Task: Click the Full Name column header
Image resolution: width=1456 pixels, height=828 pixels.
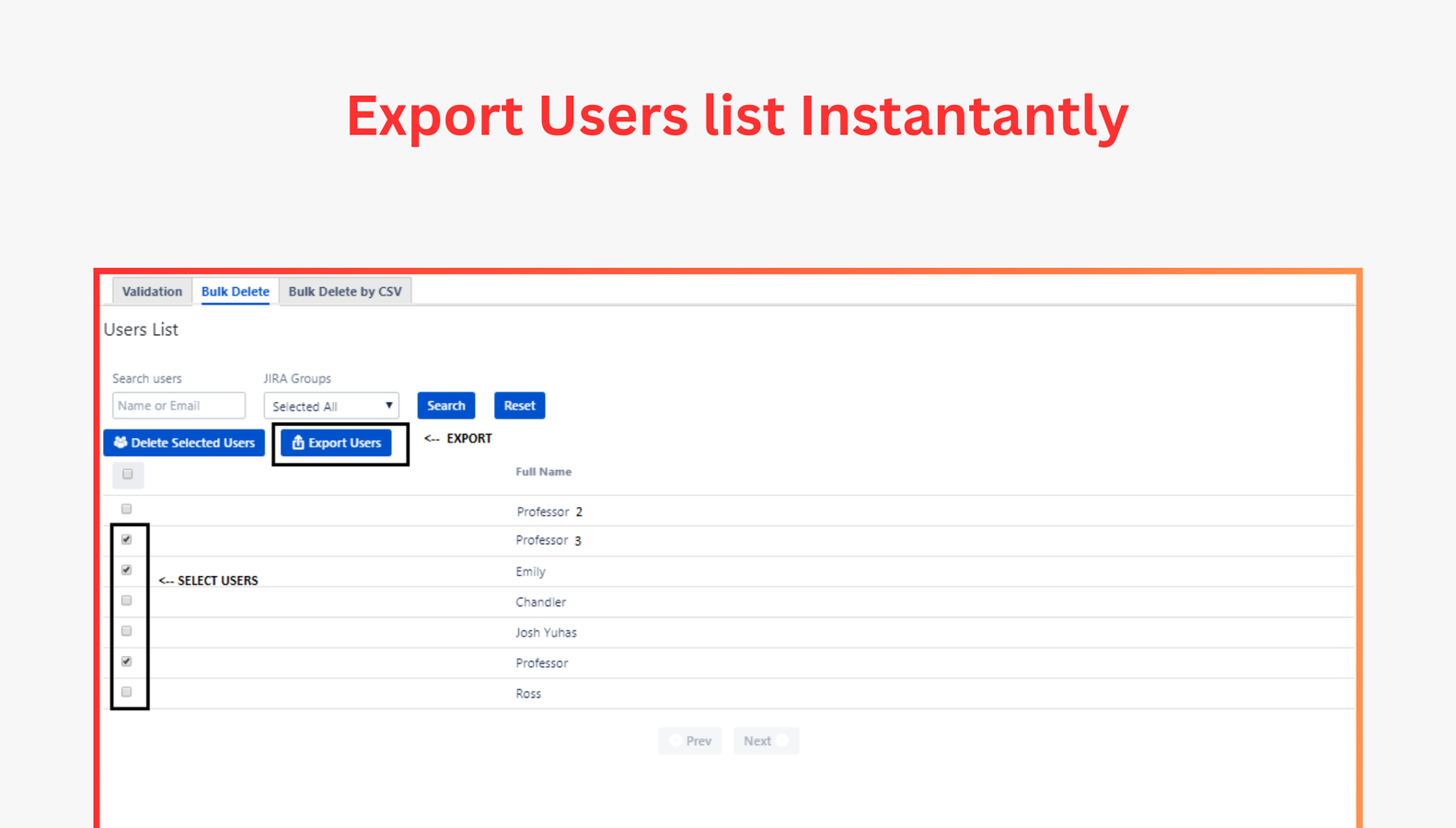Action: click(x=543, y=472)
